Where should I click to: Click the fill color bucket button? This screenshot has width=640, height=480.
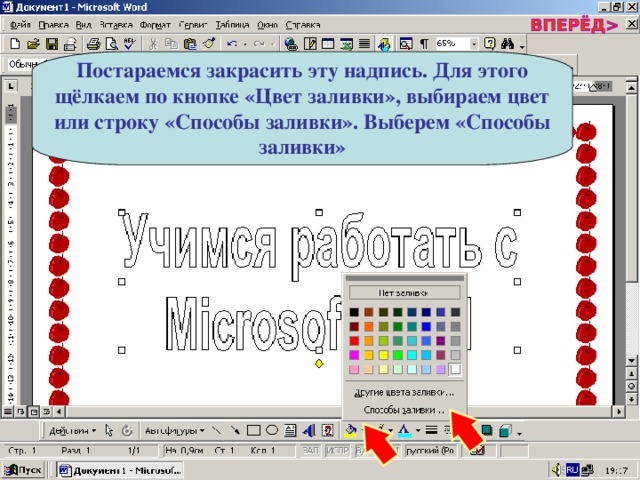point(351,431)
